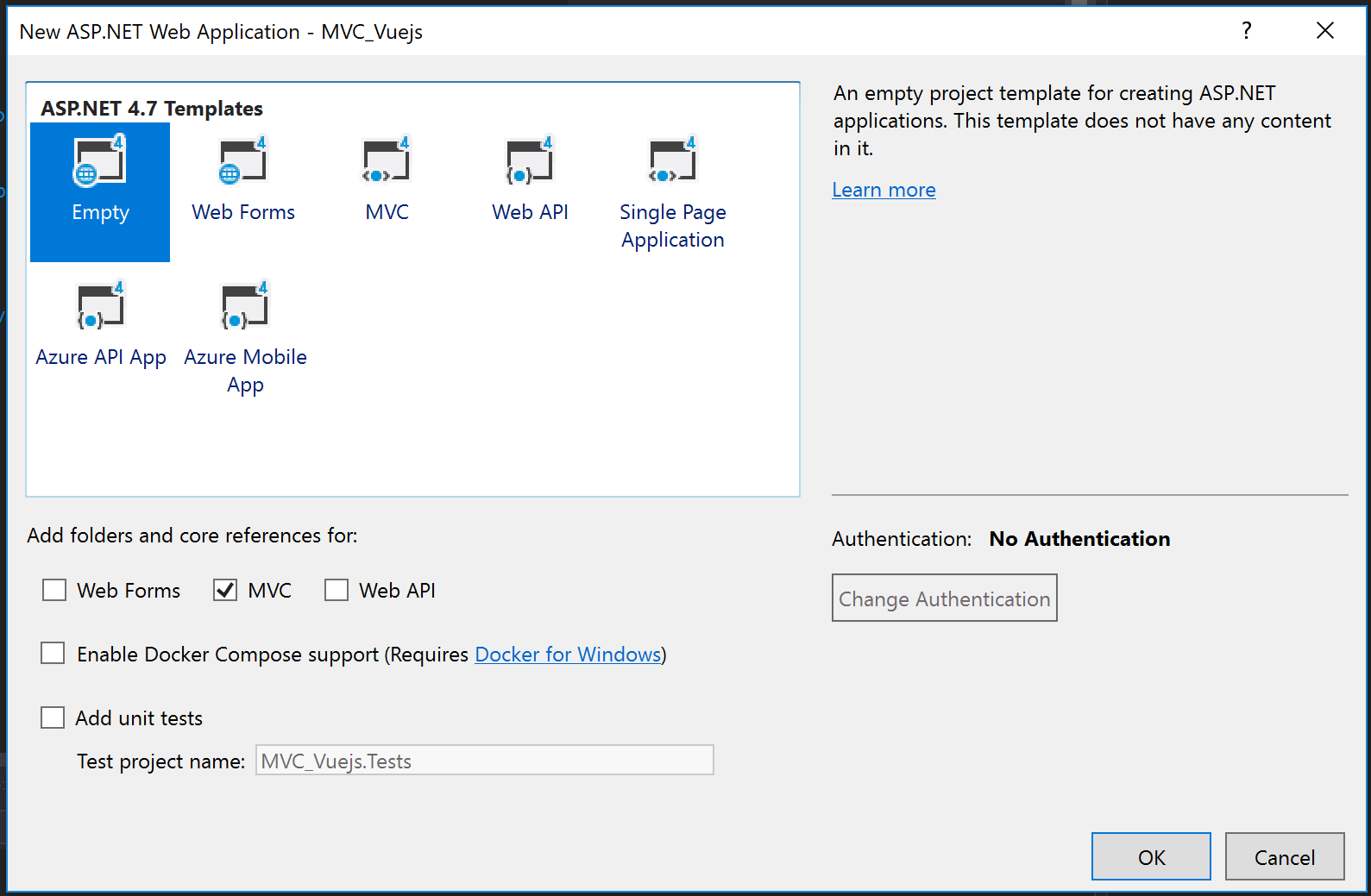Open the help question mark button
Screen dimensions: 1371x896
(x=1247, y=31)
